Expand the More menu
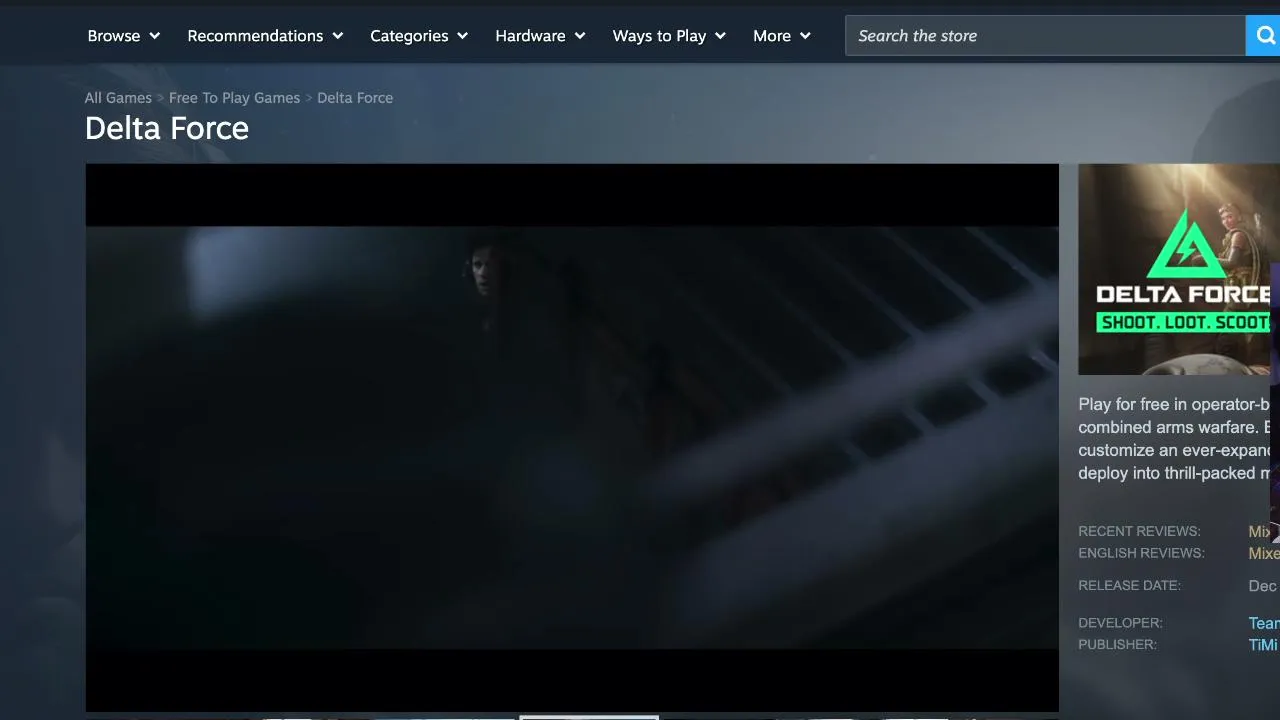This screenshot has height=720, width=1280. click(782, 36)
